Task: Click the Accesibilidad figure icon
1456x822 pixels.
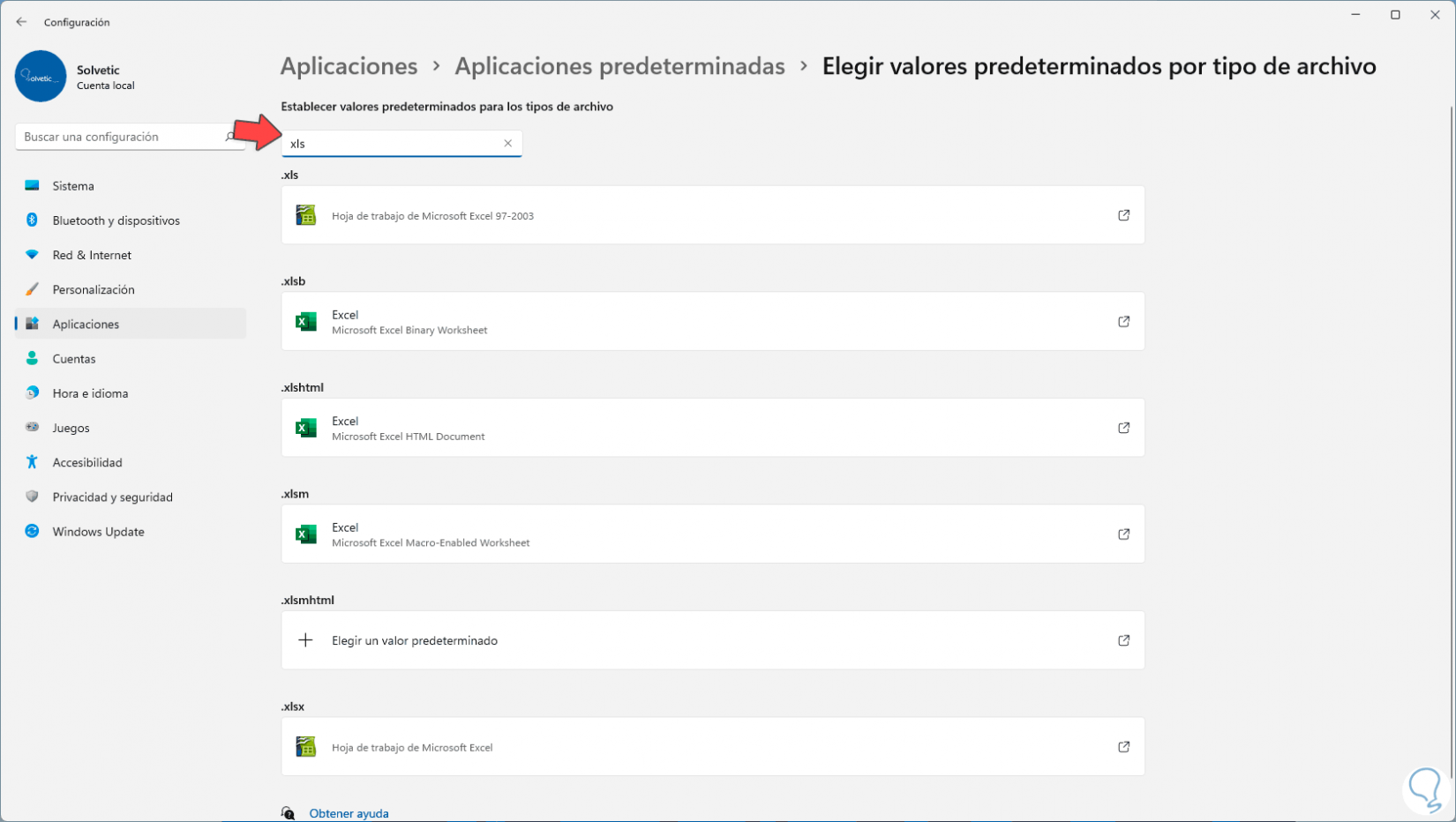Action: coord(33,462)
